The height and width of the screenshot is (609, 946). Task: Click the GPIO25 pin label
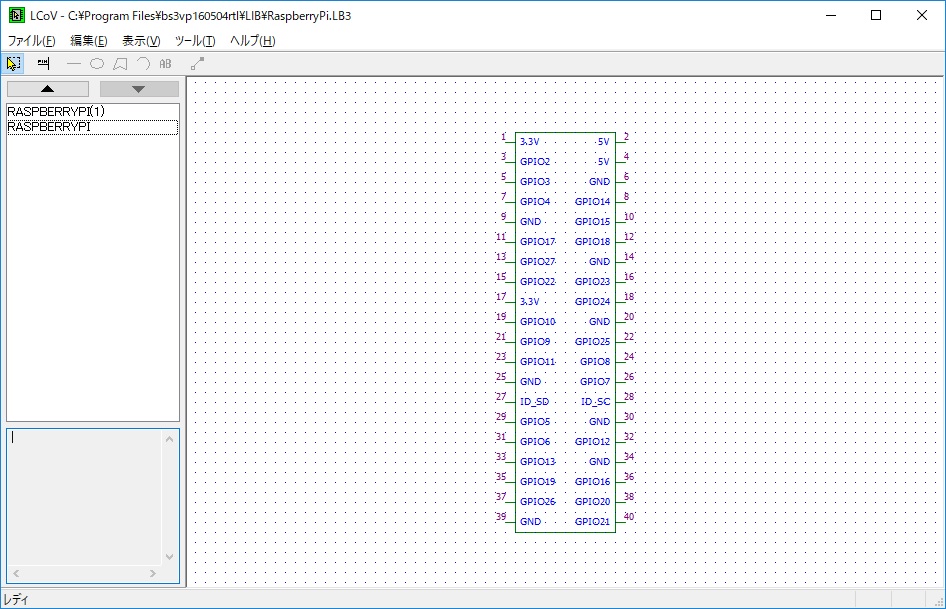pos(592,342)
